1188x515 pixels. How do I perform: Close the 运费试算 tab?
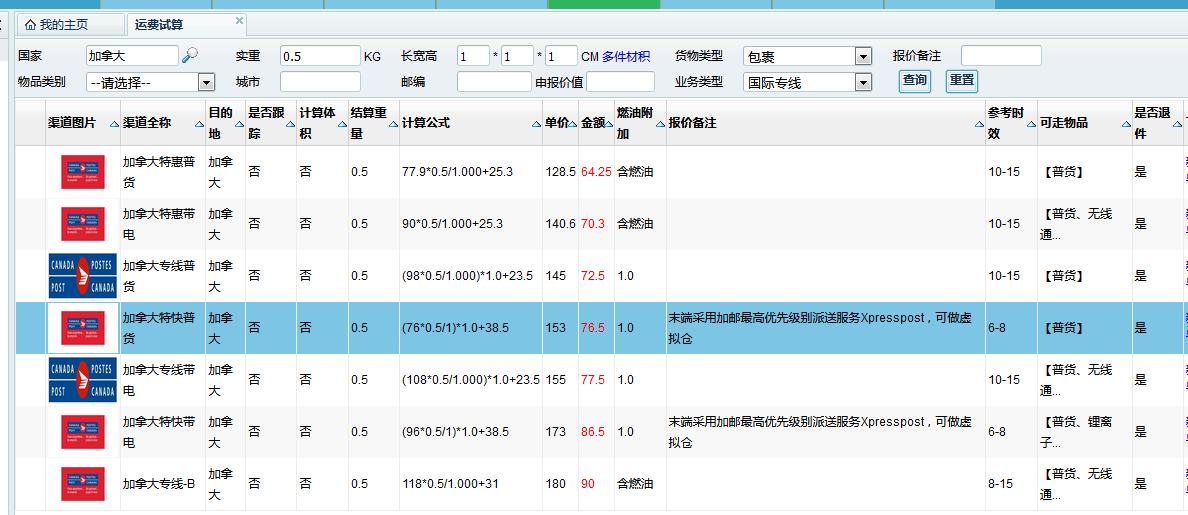pyautogui.click(x=239, y=20)
